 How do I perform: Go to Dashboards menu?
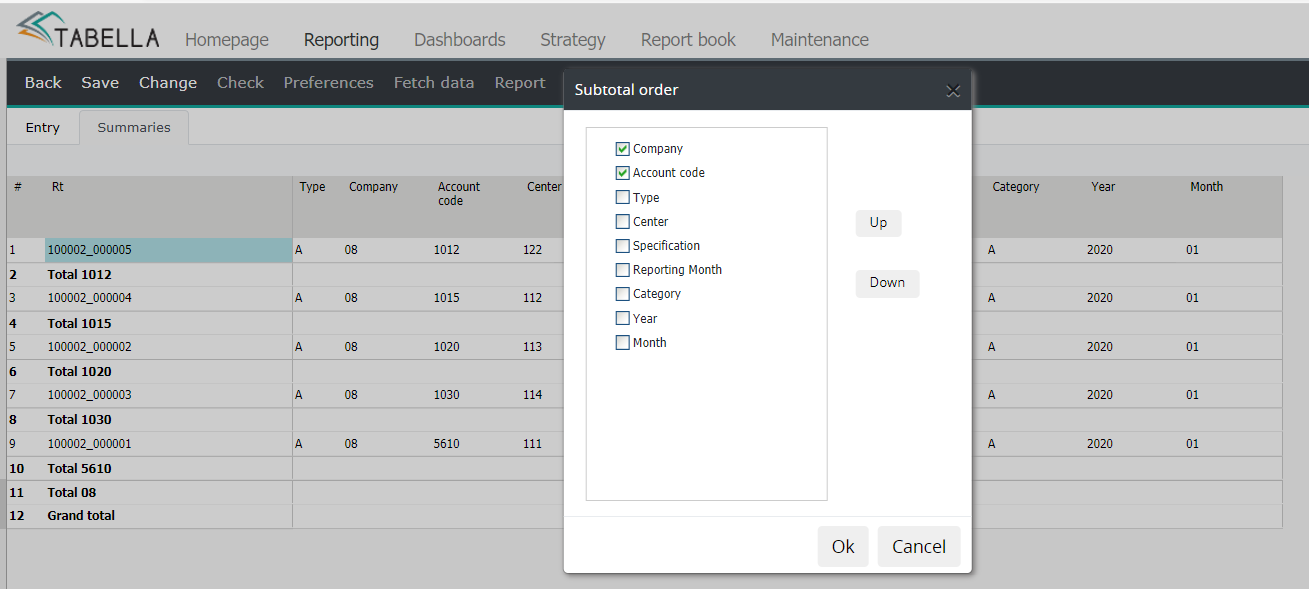(460, 40)
